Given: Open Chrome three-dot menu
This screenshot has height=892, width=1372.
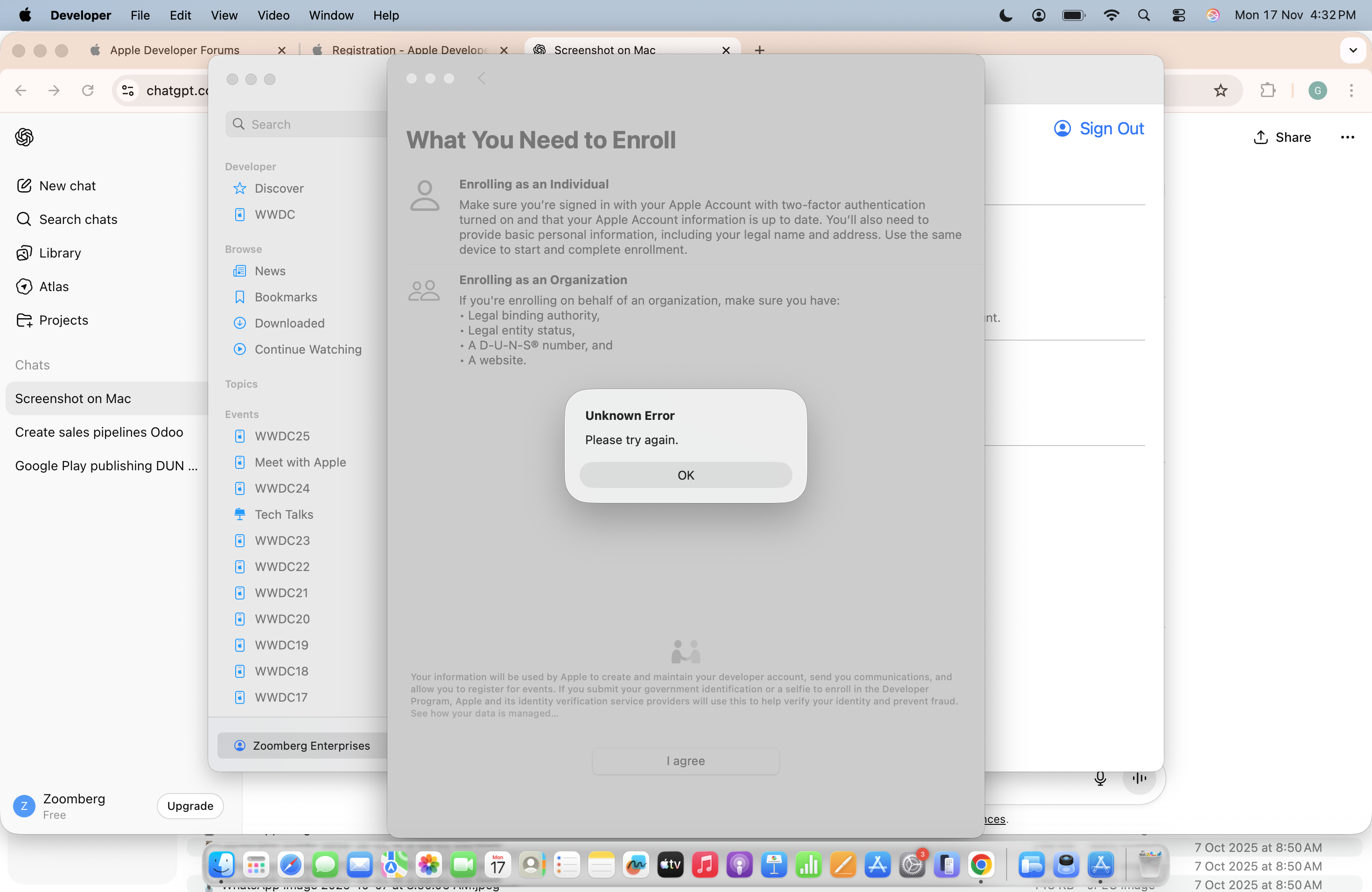Looking at the screenshot, I should [1351, 91].
